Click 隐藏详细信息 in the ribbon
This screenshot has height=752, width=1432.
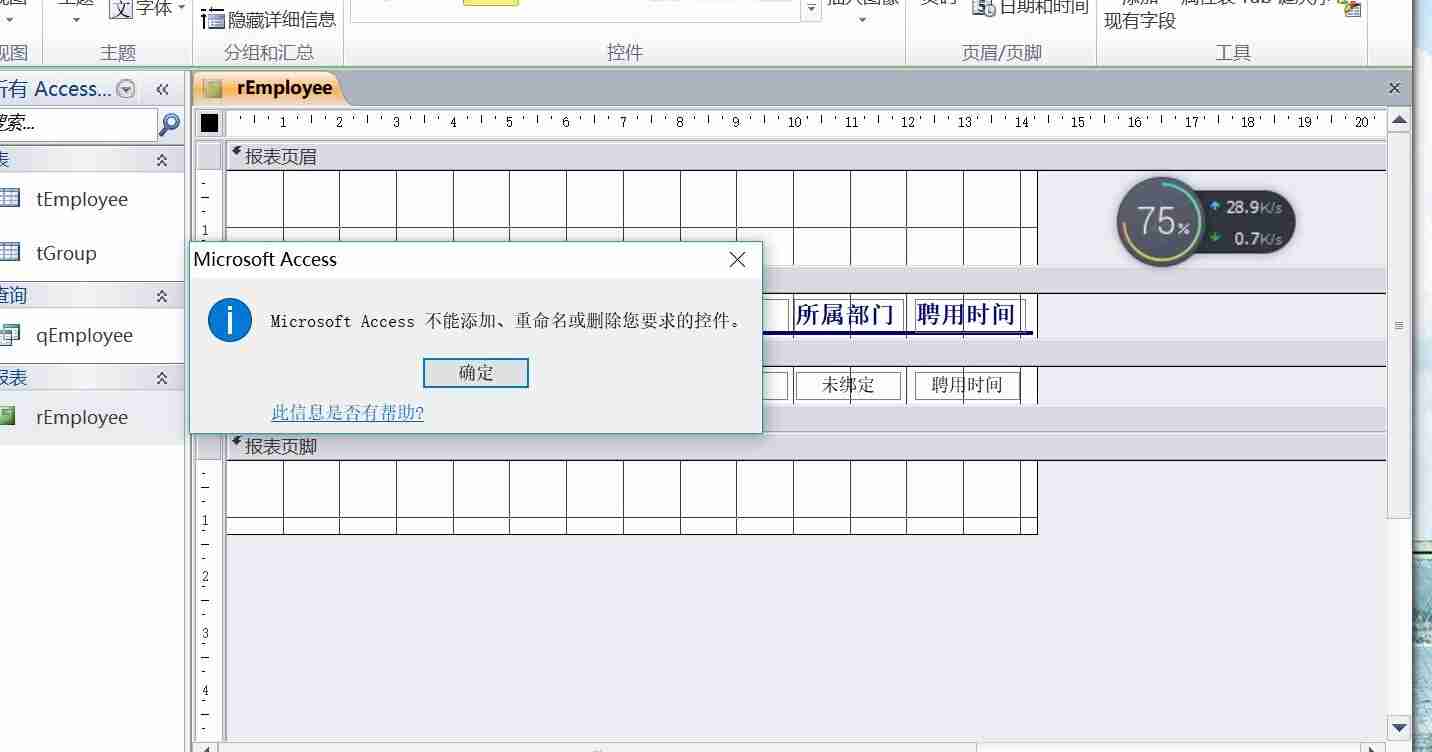pyautogui.click(x=269, y=19)
